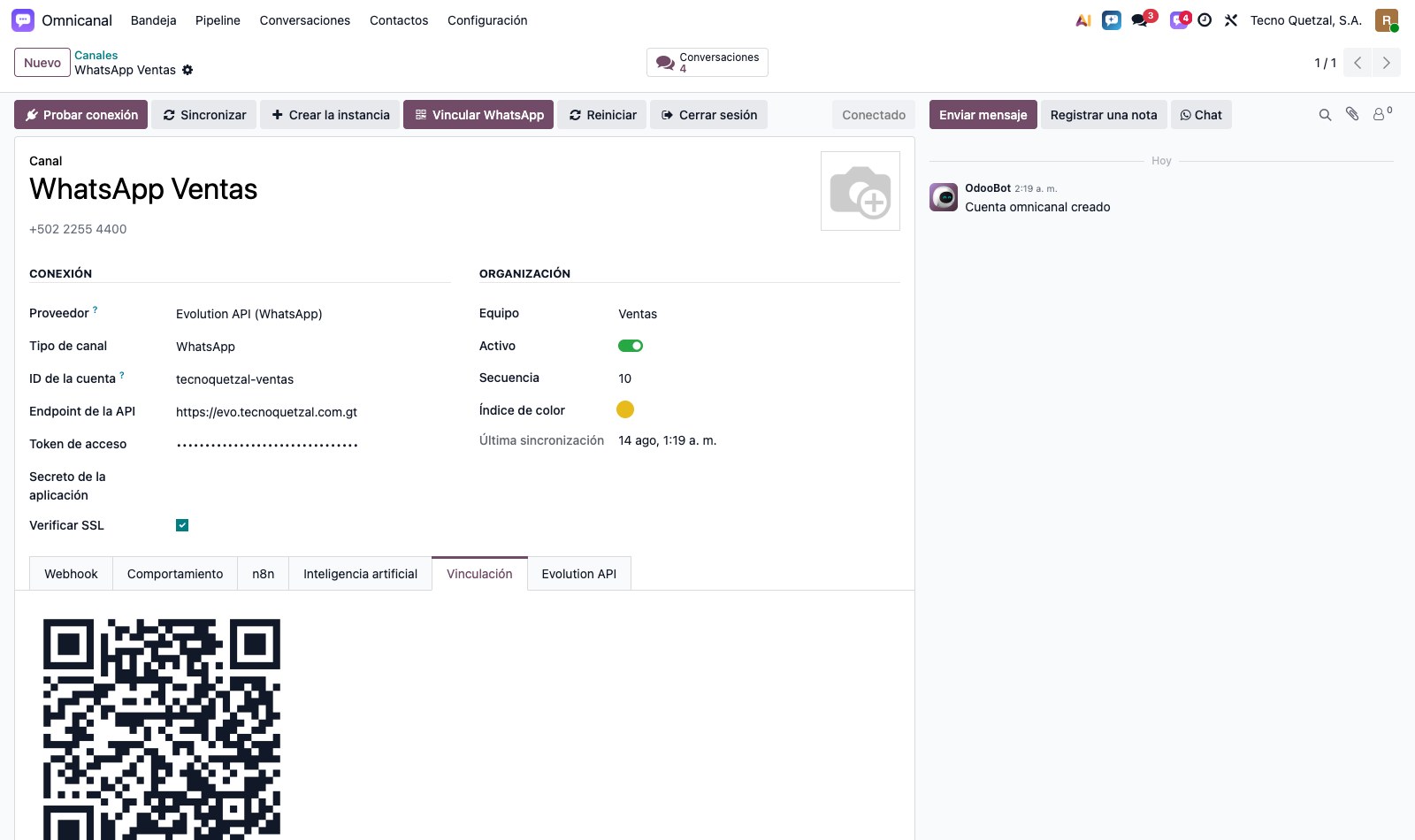Open the Contactos menu
This screenshot has width=1415, height=840.
tap(399, 20)
